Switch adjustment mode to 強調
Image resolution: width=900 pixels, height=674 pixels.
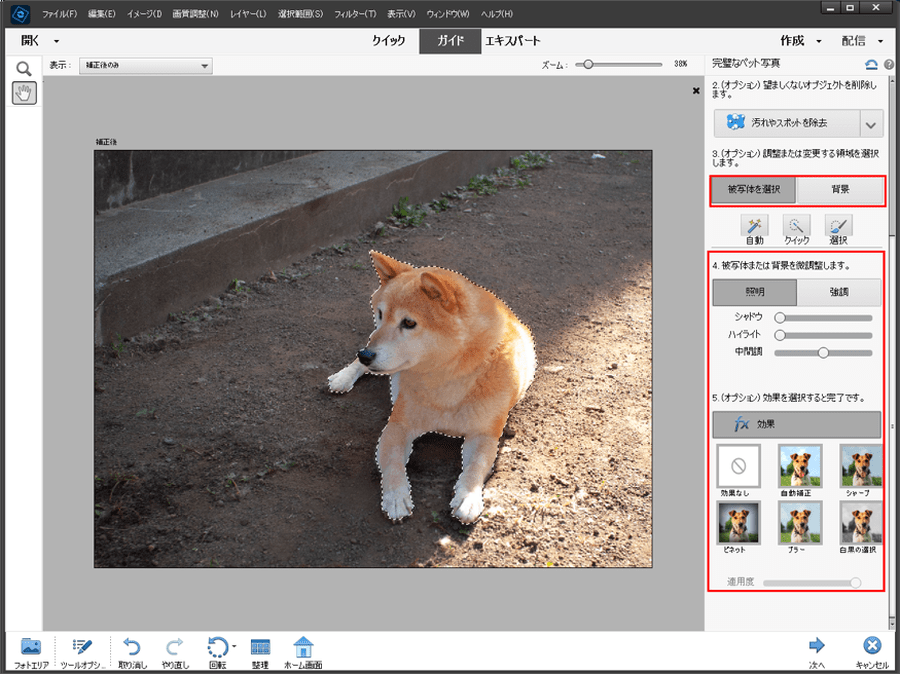pyautogui.click(x=839, y=292)
